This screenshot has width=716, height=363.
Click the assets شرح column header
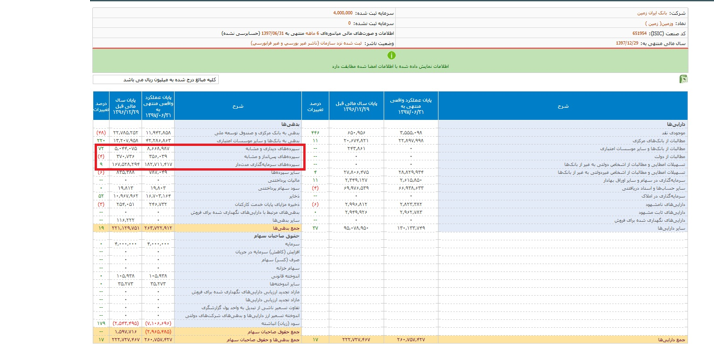[x=563, y=106]
